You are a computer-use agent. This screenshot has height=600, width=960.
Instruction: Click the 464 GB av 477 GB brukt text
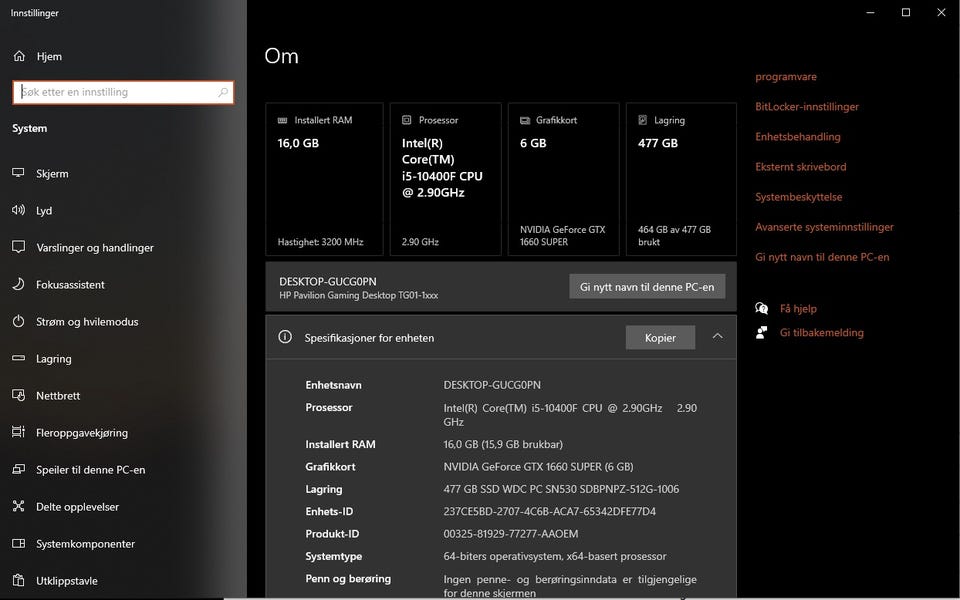coord(674,236)
